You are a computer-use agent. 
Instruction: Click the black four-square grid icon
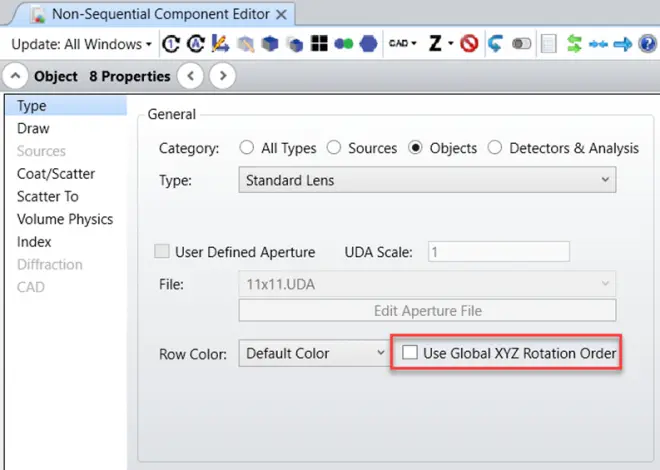pos(318,44)
